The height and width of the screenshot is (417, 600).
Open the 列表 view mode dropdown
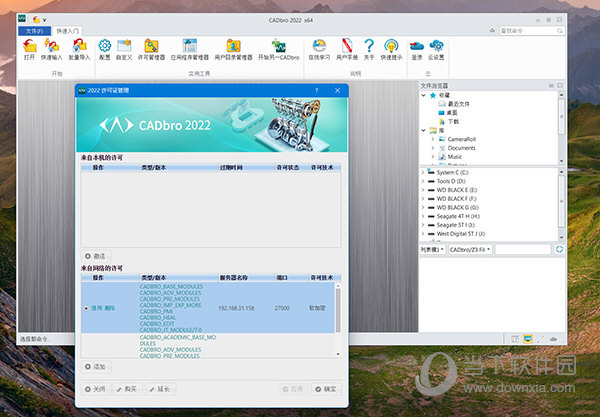point(432,249)
